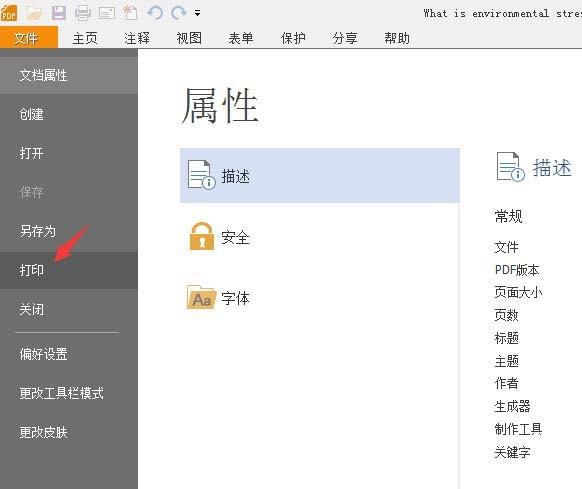Click the 标题 property label
Image resolution: width=582 pixels, height=489 pixels.
coord(506,338)
